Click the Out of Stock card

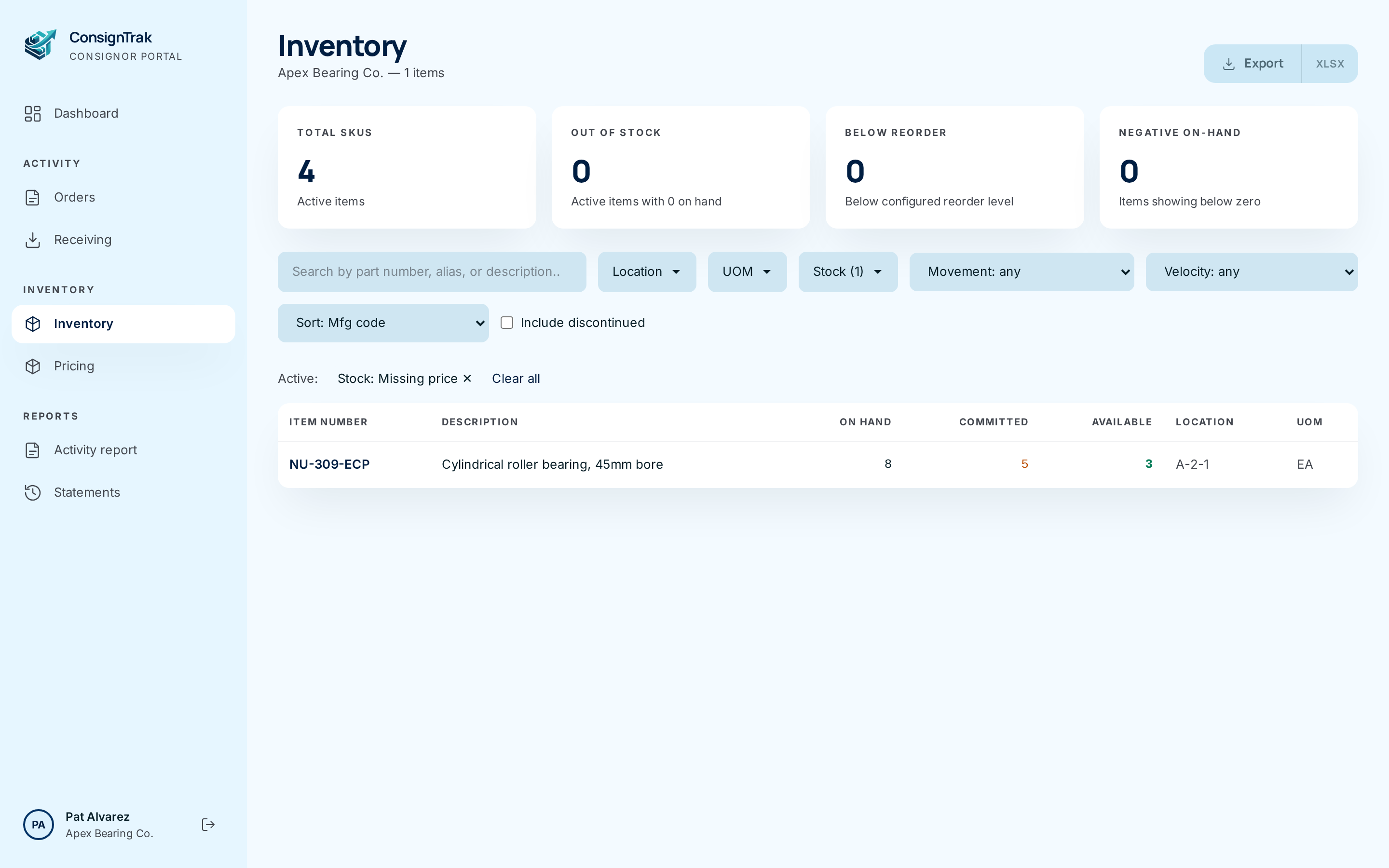681,167
